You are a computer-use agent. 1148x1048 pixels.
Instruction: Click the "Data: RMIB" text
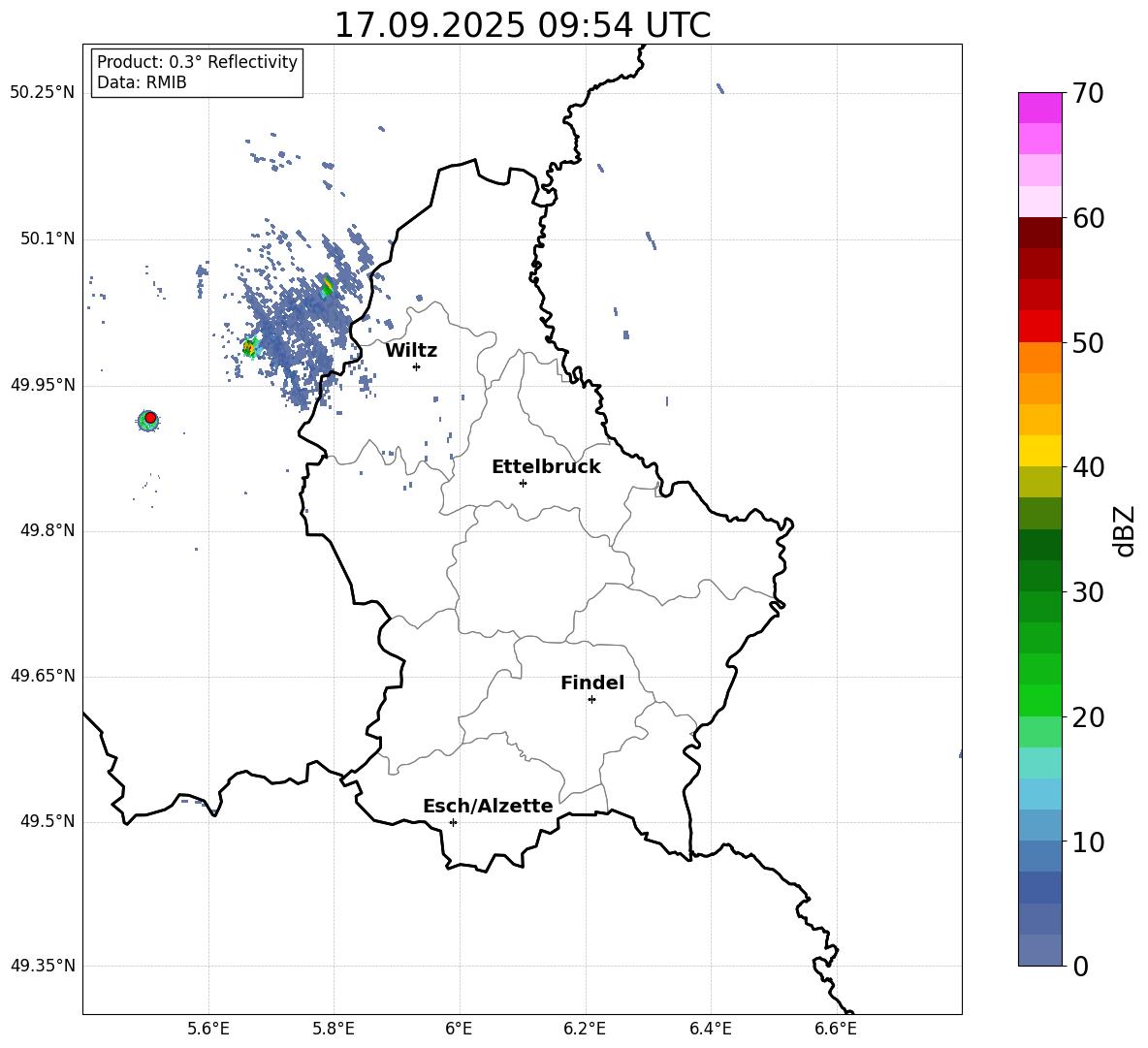point(142,82)
